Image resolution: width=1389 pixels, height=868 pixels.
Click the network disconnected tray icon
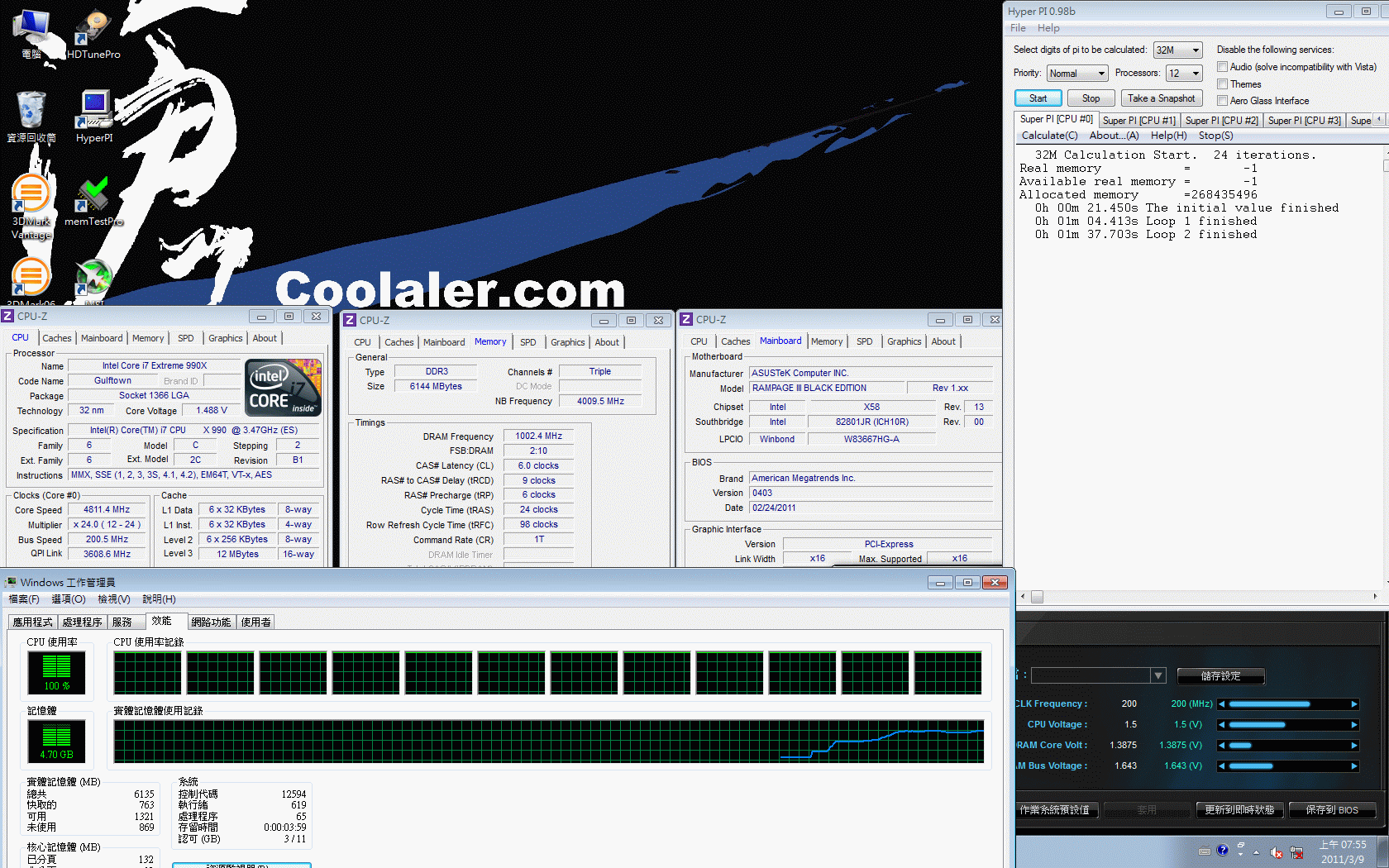(1296, 852)
